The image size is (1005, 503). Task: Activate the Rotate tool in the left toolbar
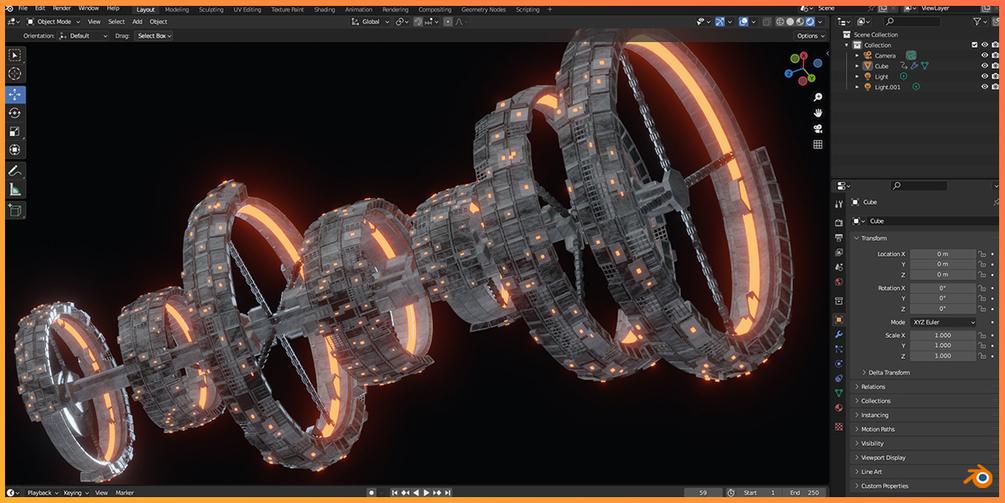click(15, 113)
